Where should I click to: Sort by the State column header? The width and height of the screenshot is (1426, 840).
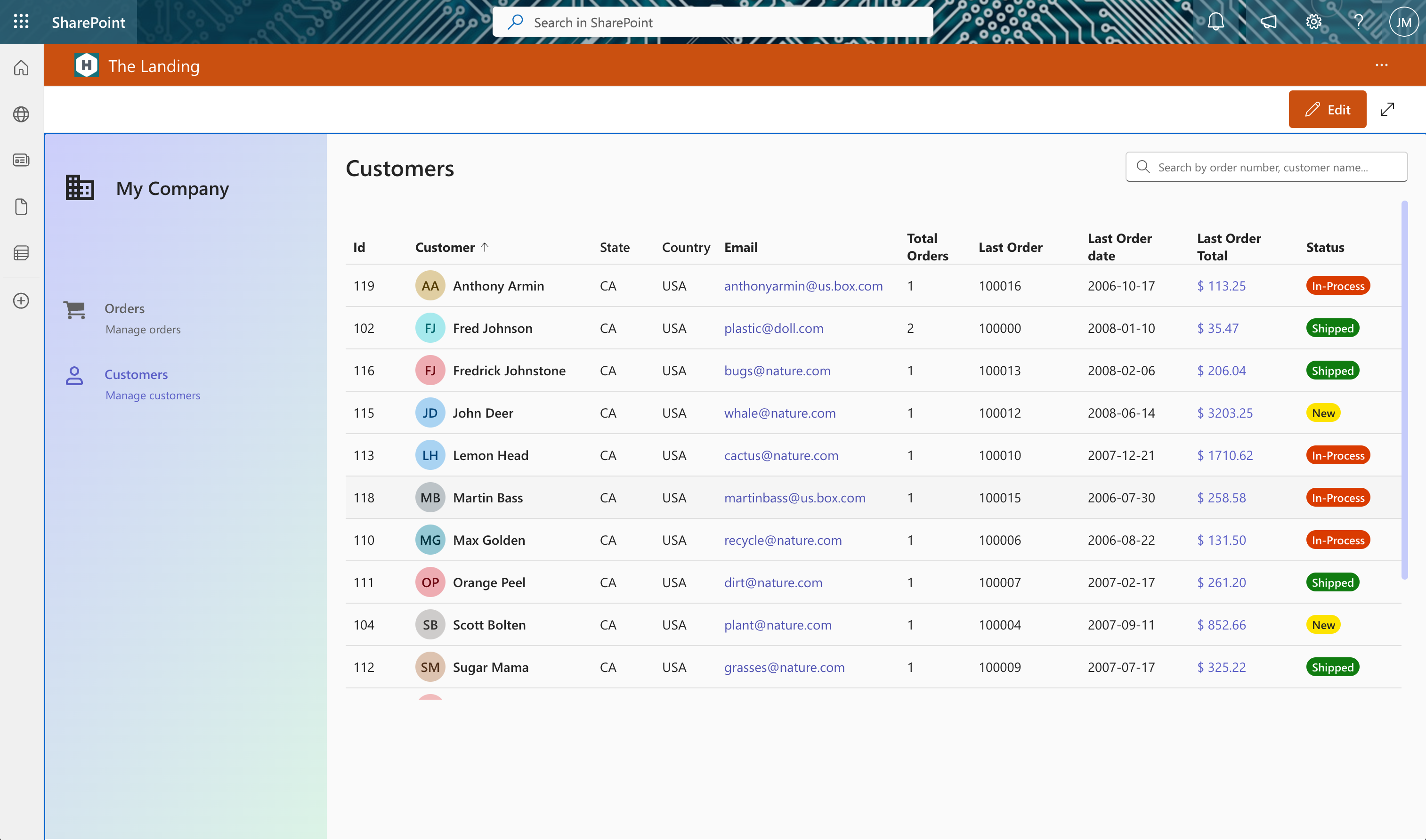[x=614, y=247]
